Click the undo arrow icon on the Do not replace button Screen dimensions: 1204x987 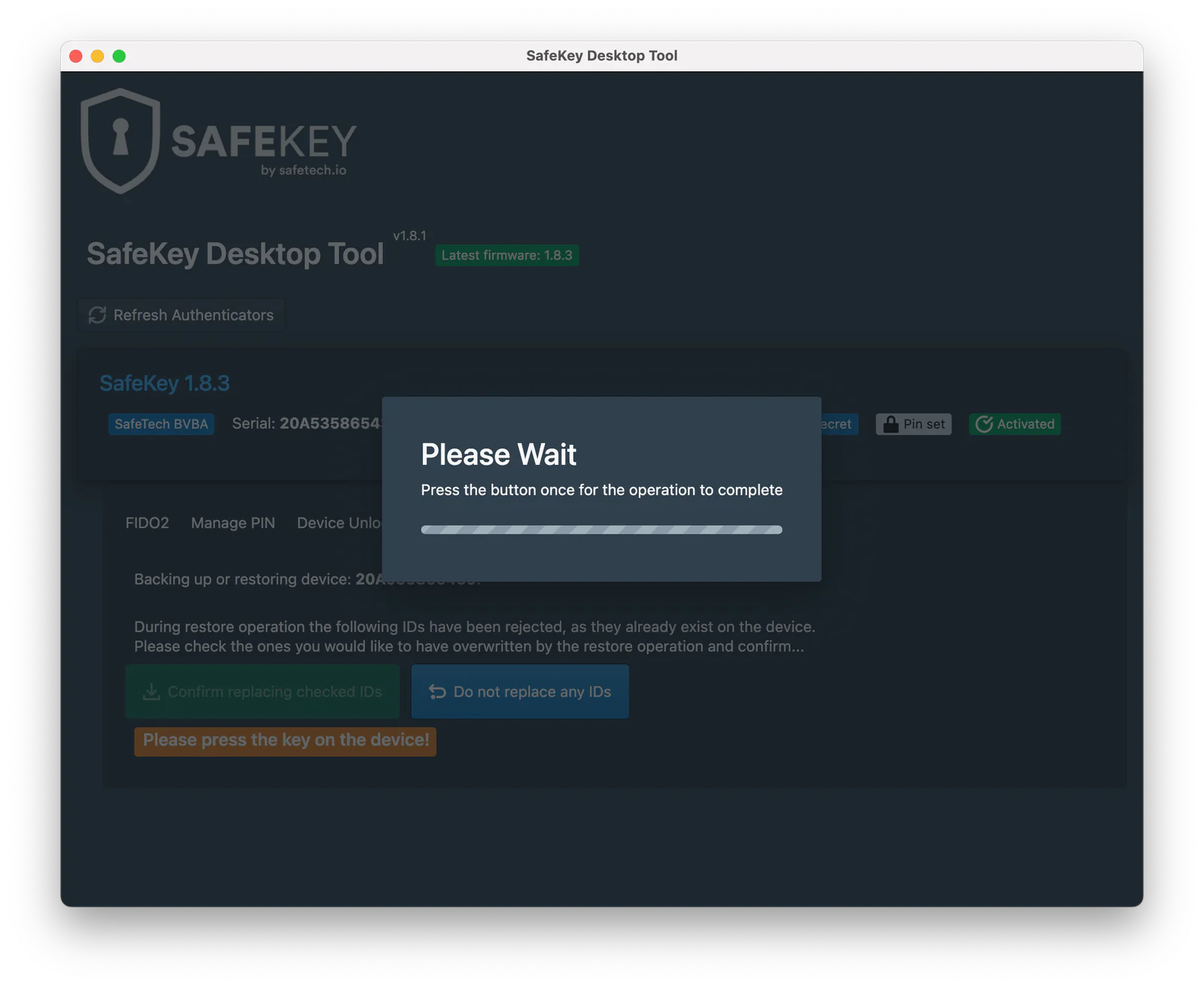point(437,691)
